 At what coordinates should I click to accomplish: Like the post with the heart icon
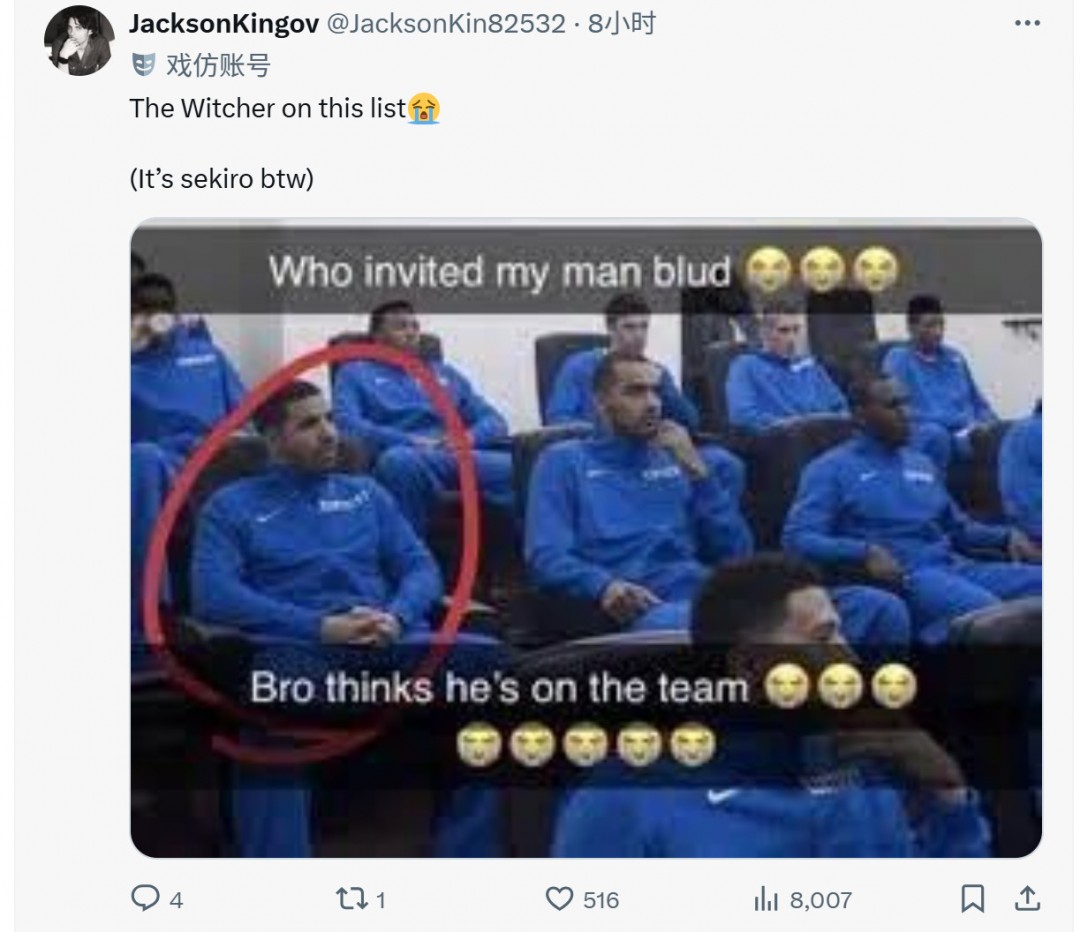pos(559,899)
